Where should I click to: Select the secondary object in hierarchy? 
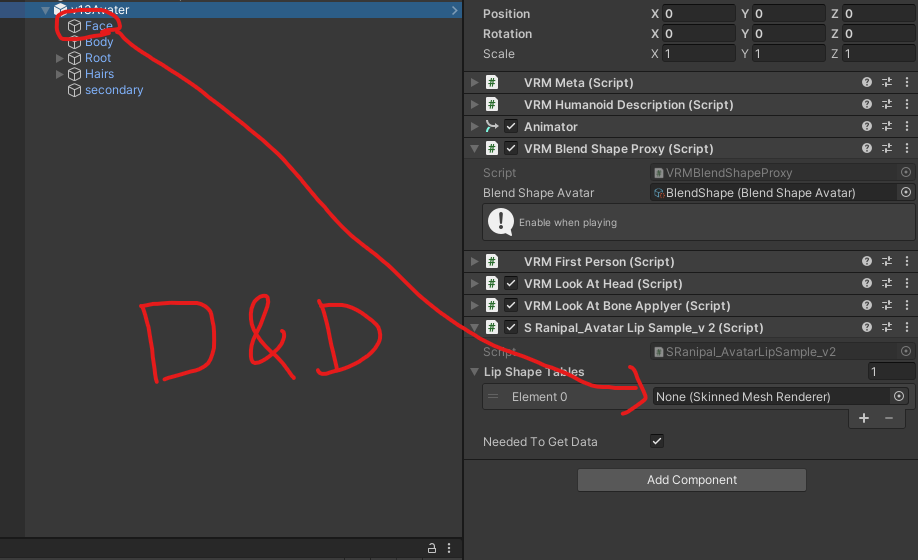point(114,90)
